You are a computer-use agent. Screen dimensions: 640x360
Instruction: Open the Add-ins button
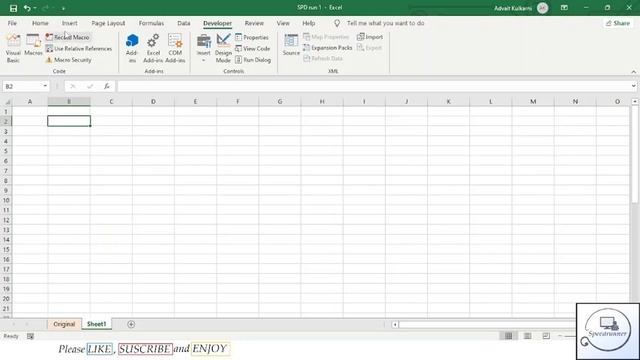point(132,48)
